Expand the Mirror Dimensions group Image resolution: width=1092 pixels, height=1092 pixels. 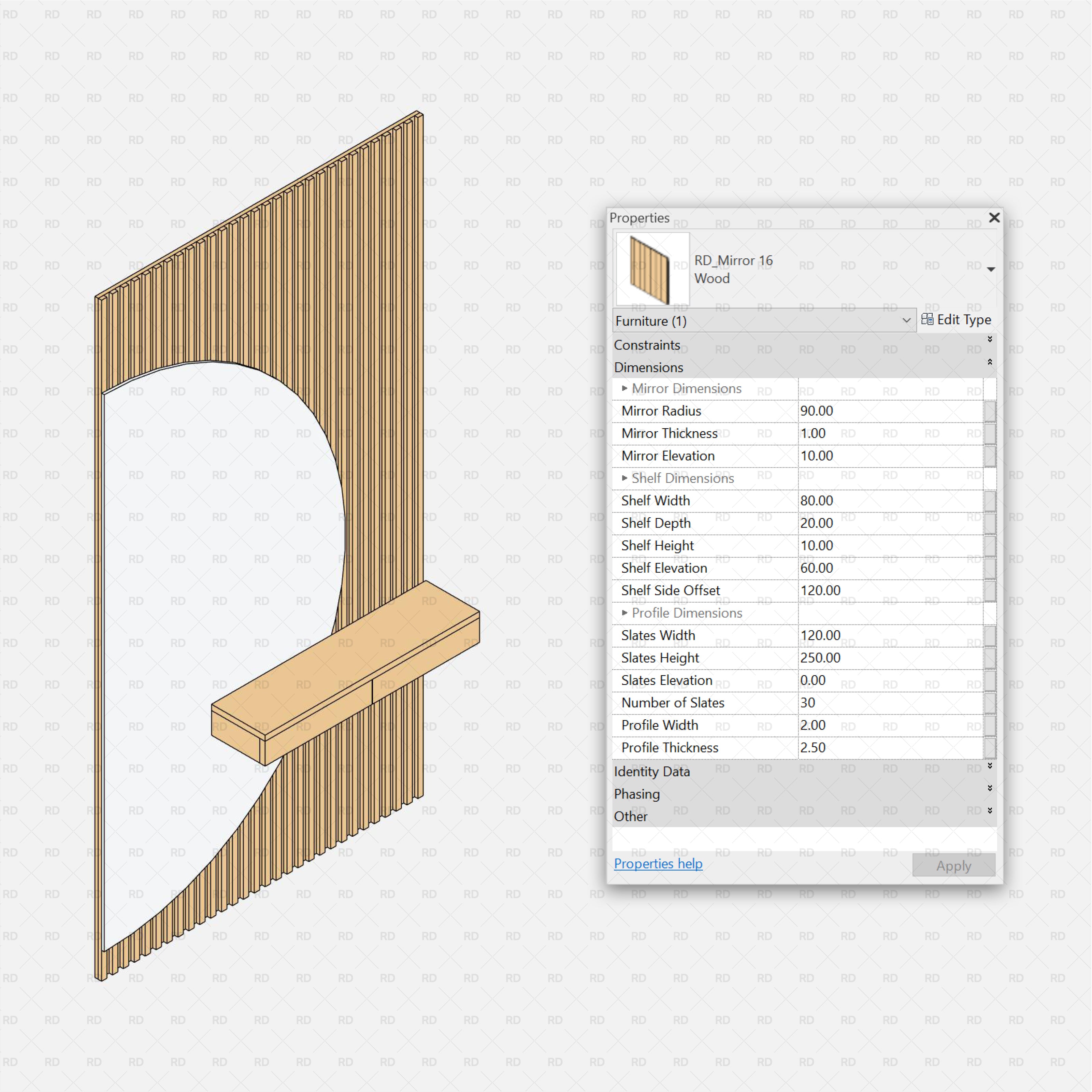tap(624, 388)
